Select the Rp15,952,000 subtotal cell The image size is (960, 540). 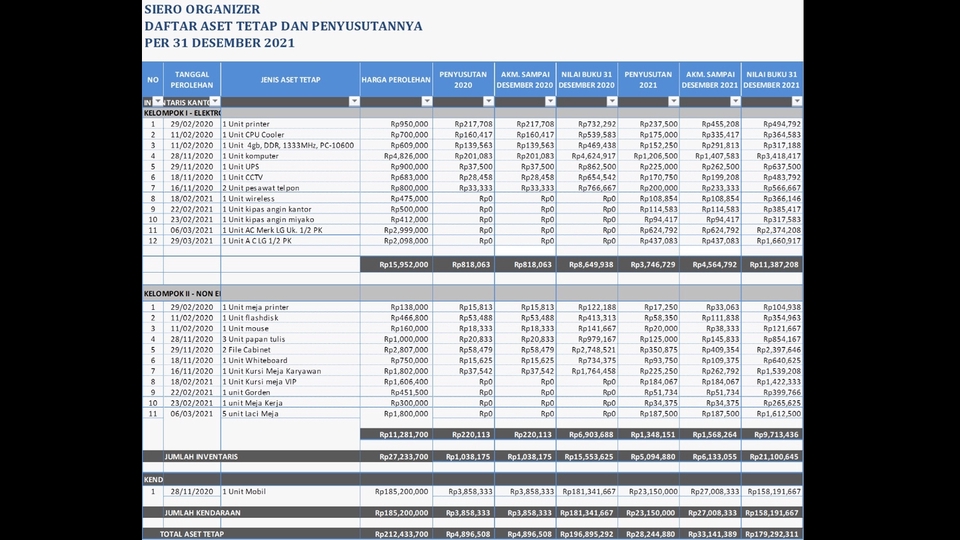point(396,264)
